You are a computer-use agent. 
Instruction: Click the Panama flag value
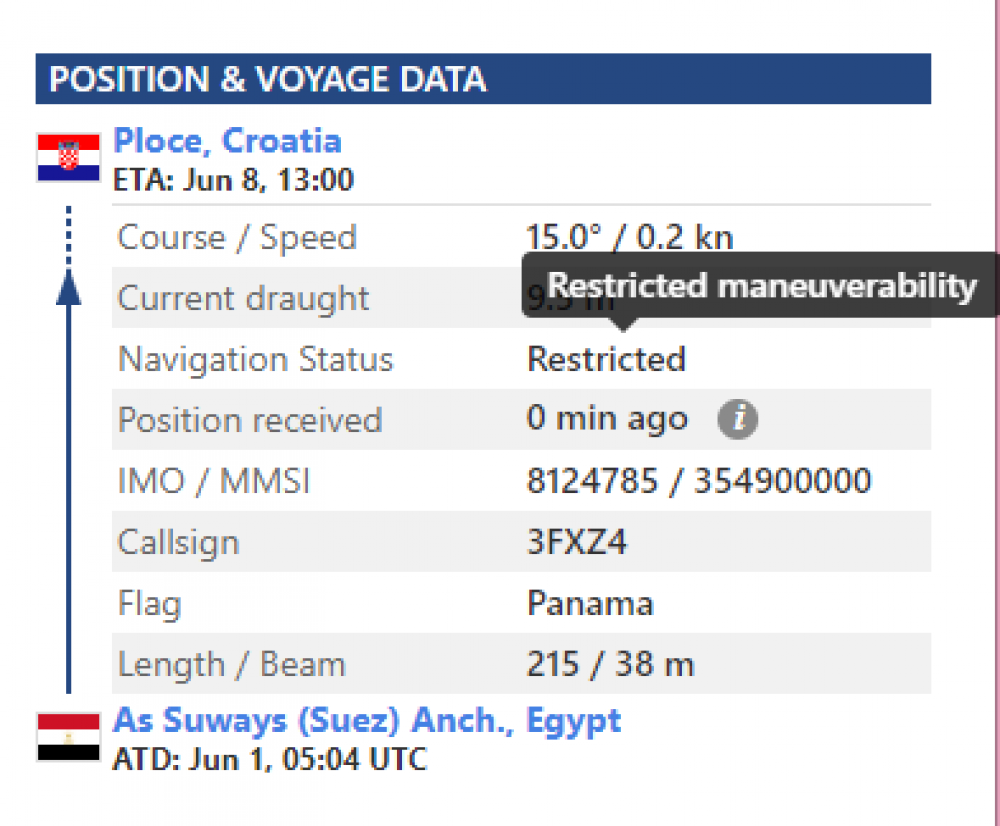[x=590, y=603]
